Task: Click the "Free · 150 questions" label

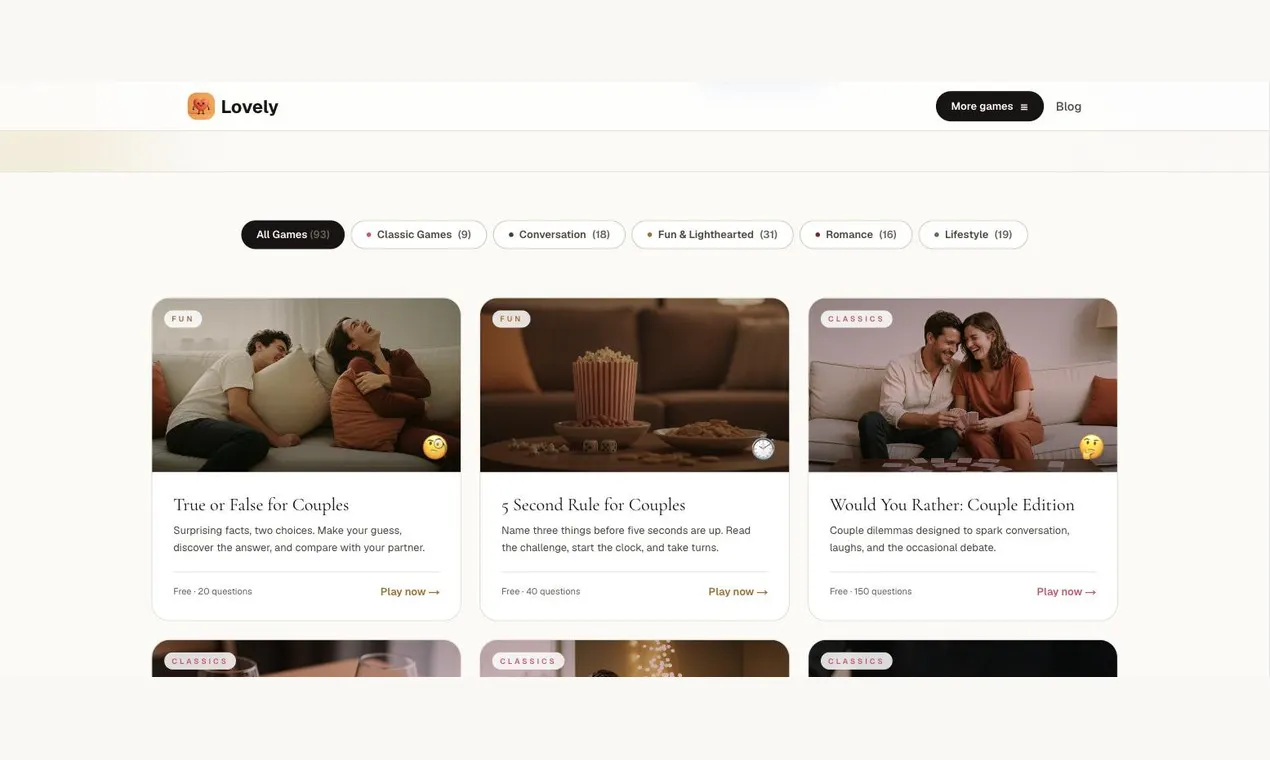Action: [x=870, y=592]
